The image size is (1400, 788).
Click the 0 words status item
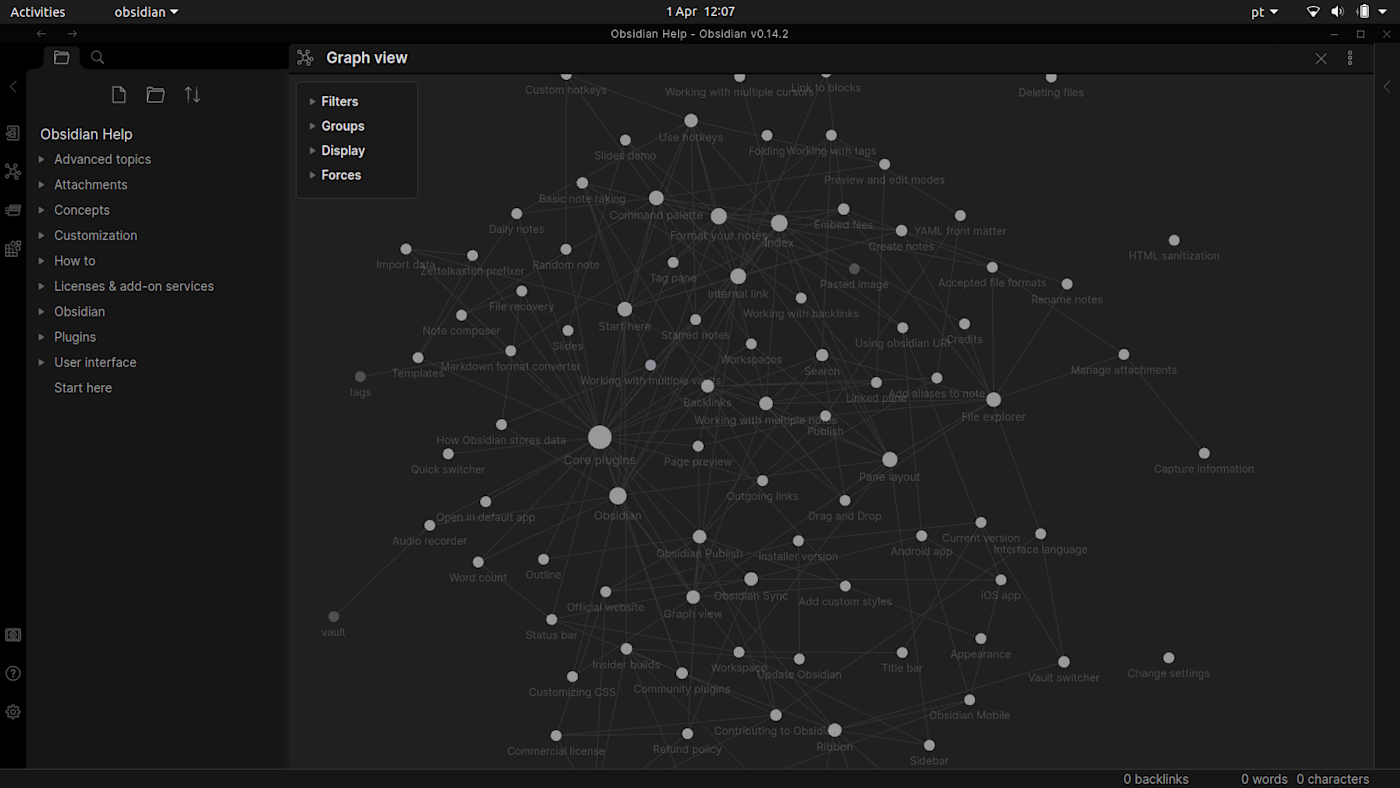[1264, 779]
